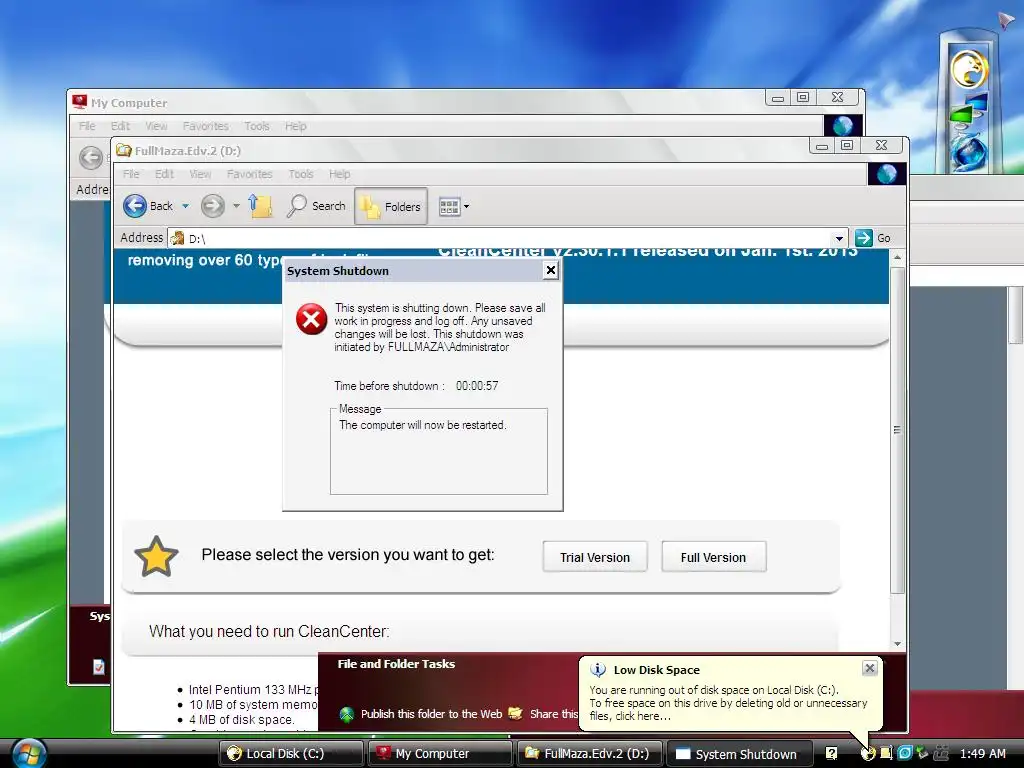Viewport: 1024px width, 768px height.
Task: Click the page scroll up arrow
Action: pos(897,257)
